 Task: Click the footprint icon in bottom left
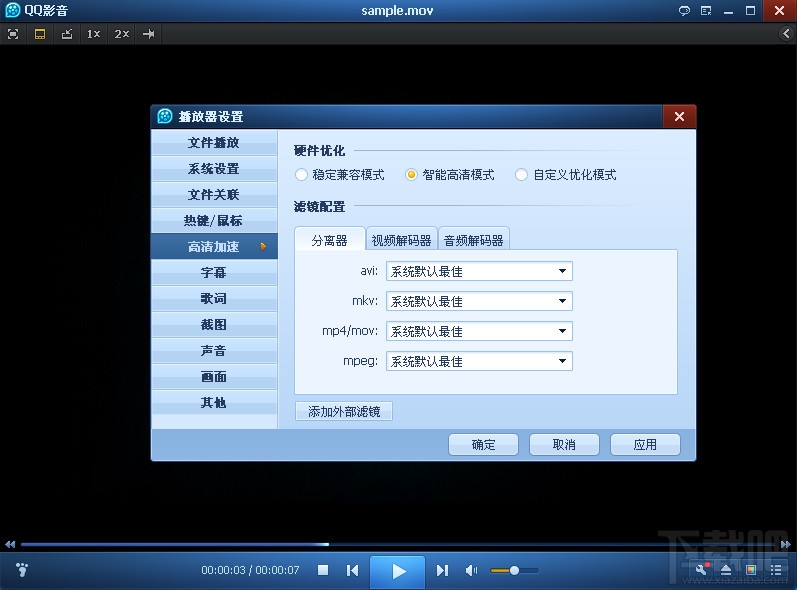click(22, 570)
